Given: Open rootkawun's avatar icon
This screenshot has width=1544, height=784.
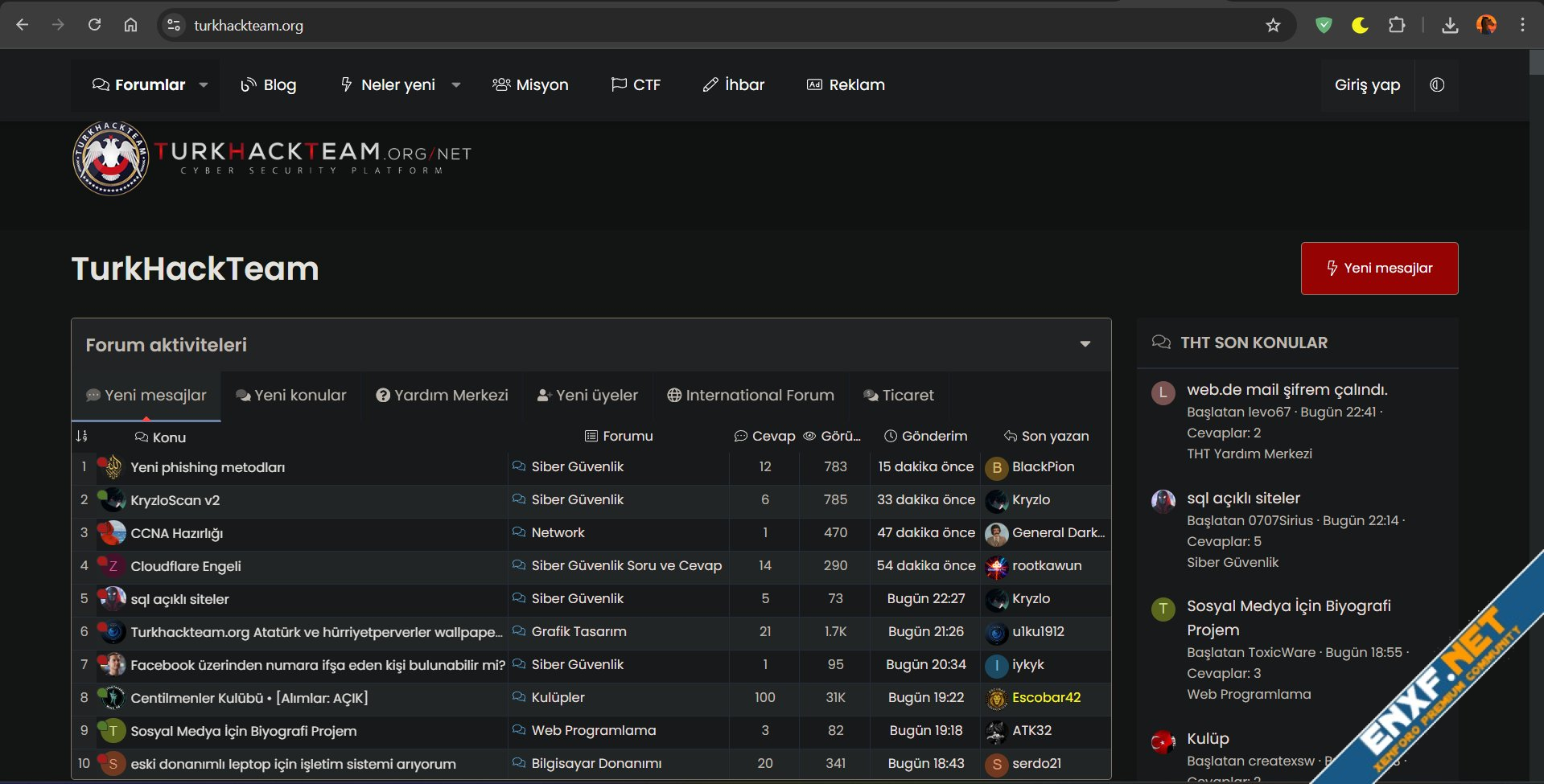Looking at the screenshot, I should 997,567.
